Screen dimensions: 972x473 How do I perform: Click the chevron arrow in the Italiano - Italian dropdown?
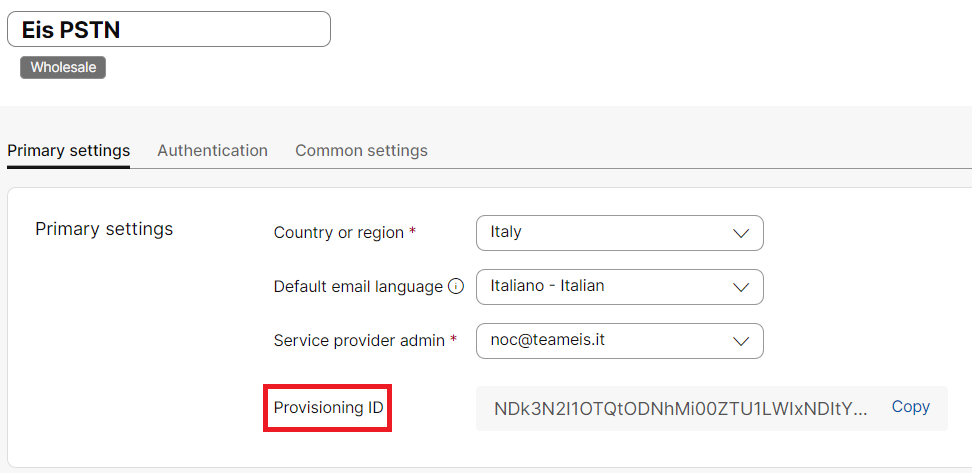click(741, 287)
